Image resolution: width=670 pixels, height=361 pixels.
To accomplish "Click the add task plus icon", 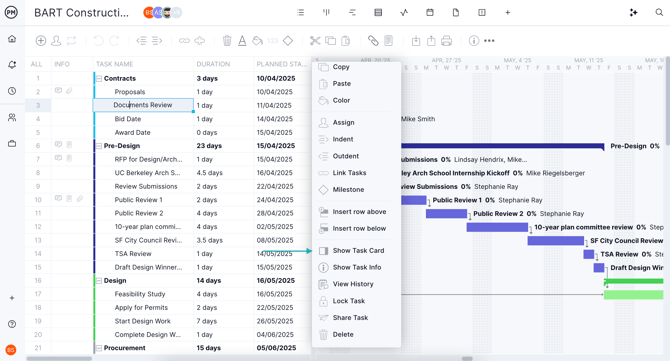I will 41,41.
